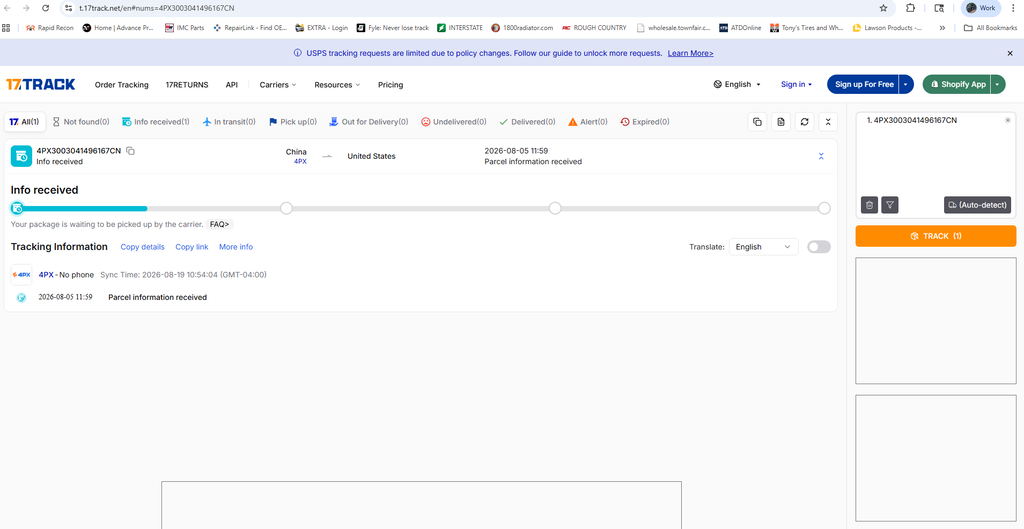Open the Rapid Recon bookmark
The image size is (1024, 529).
coord(50,27)
